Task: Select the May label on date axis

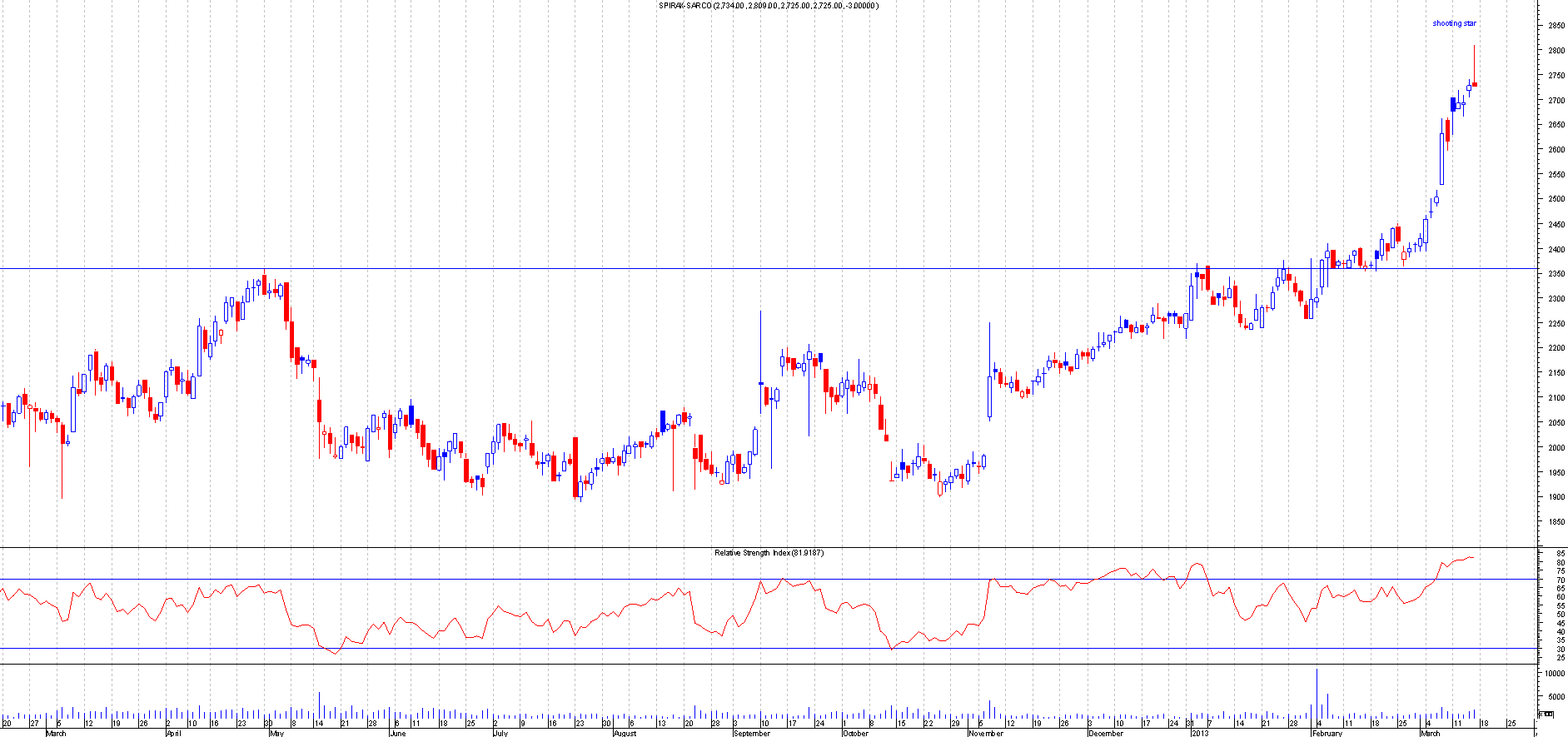Action: click(x=276, y=734)
